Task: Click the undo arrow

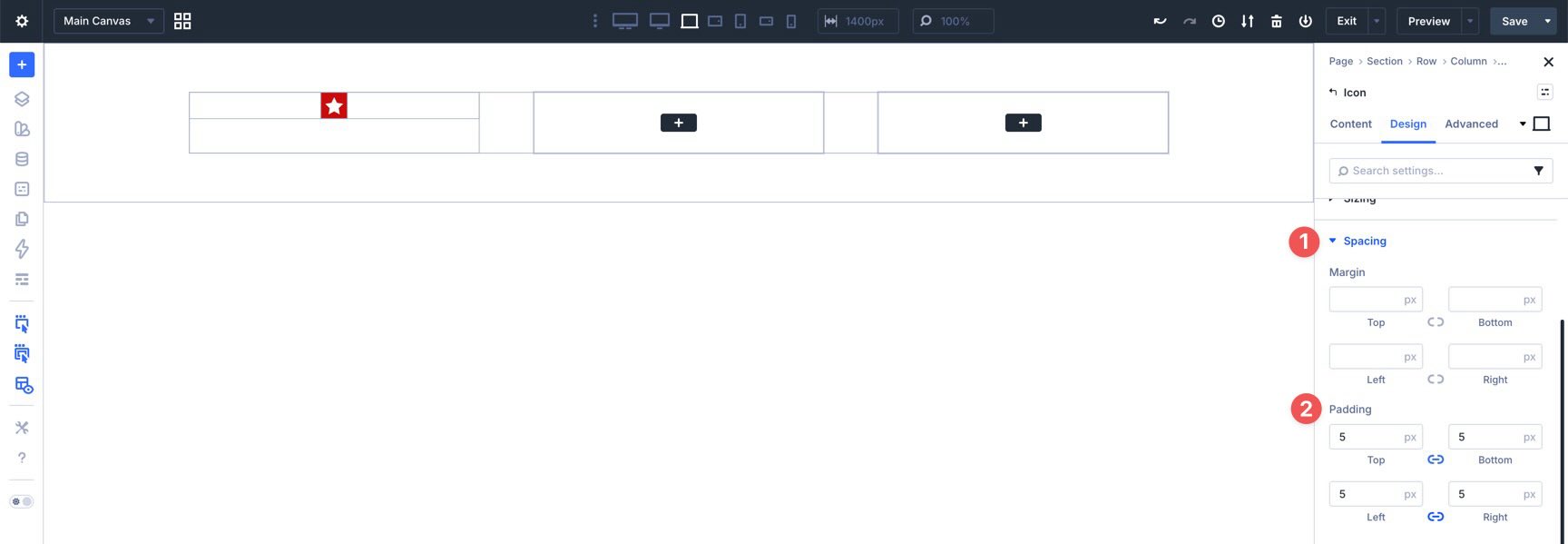Action: [1160, 21]
